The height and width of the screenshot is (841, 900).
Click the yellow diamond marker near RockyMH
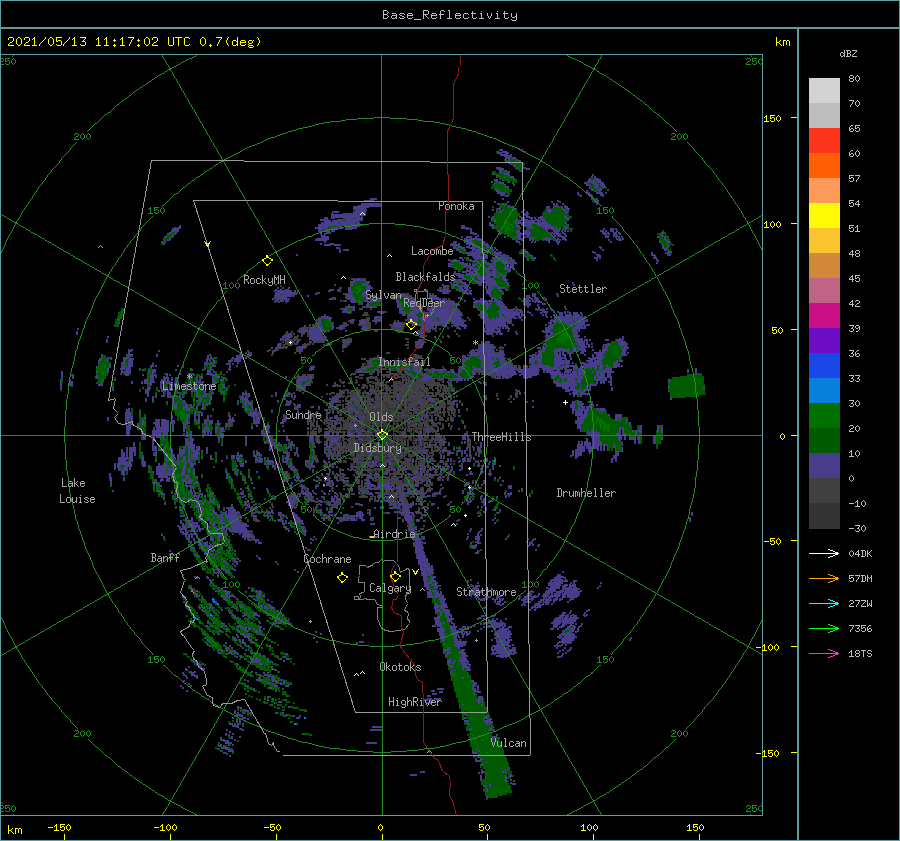267,261
